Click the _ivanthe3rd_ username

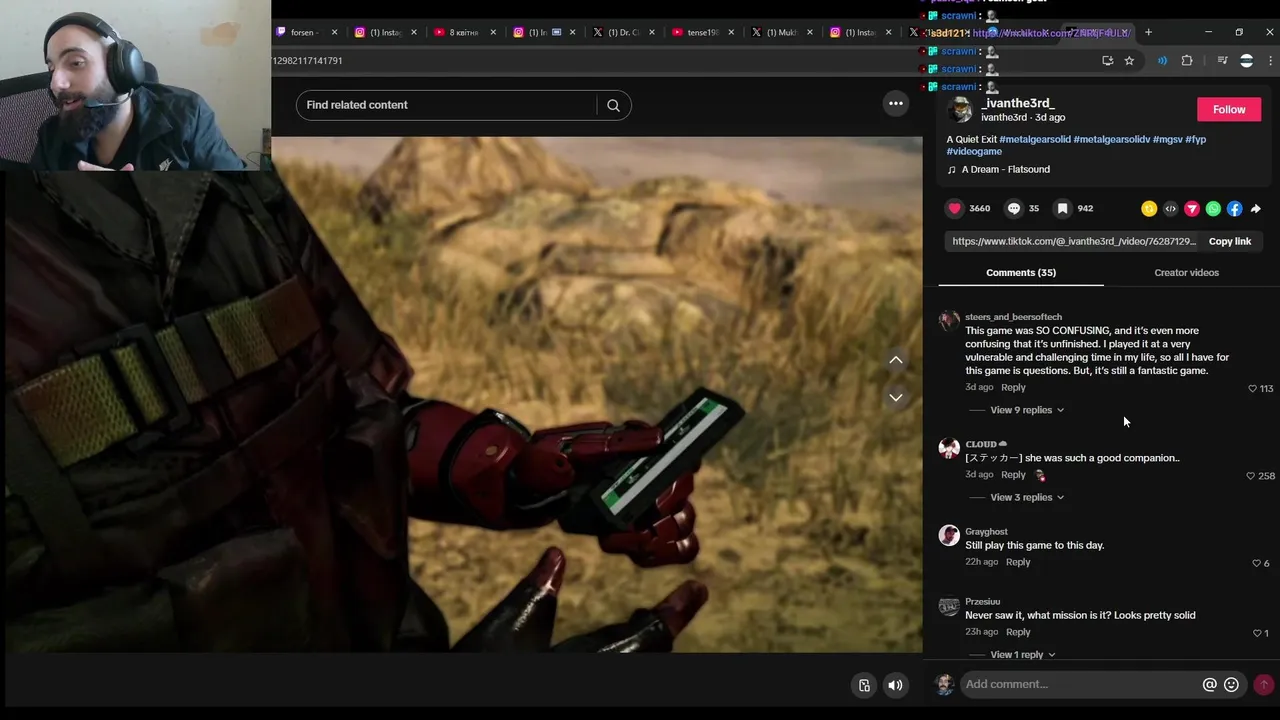click(1018, 103)
